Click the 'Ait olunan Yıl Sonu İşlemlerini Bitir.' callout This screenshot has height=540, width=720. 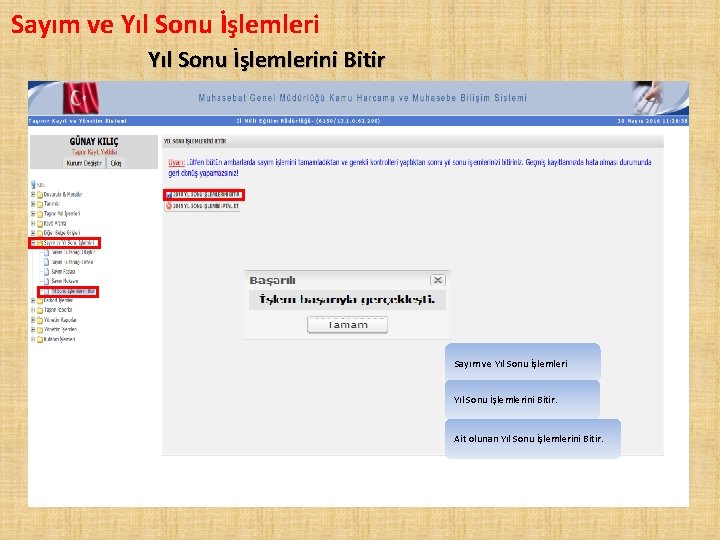click(x=533, y=439)
